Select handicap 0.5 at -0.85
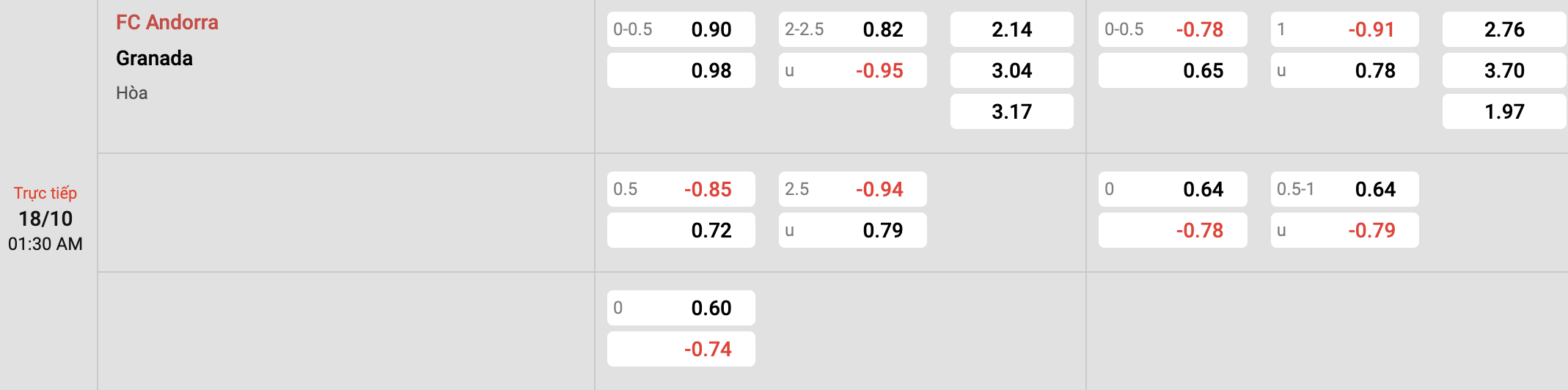1568x390 pixels. click(x=681, y=189)
